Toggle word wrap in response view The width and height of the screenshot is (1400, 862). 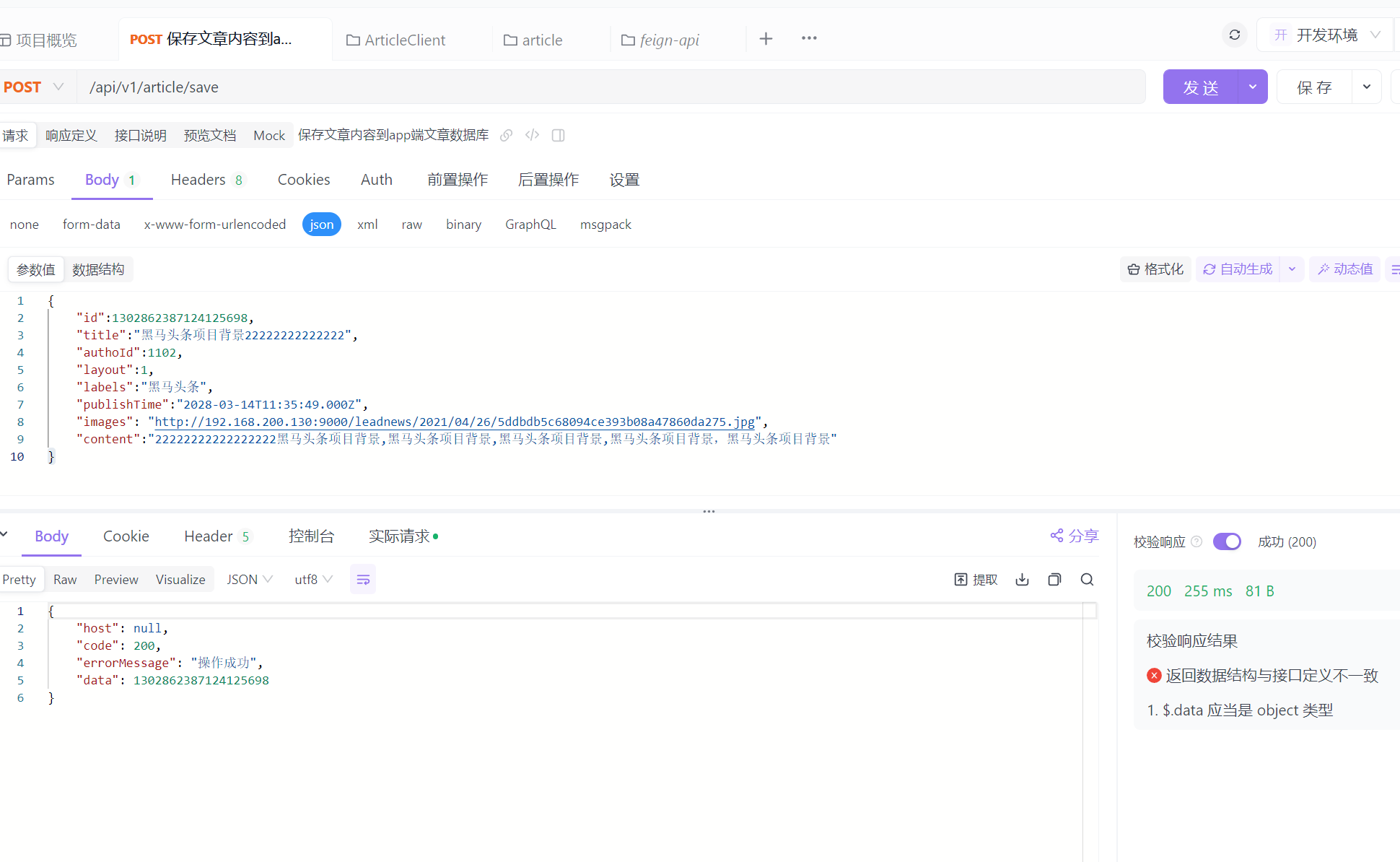[x=363, y=580]
